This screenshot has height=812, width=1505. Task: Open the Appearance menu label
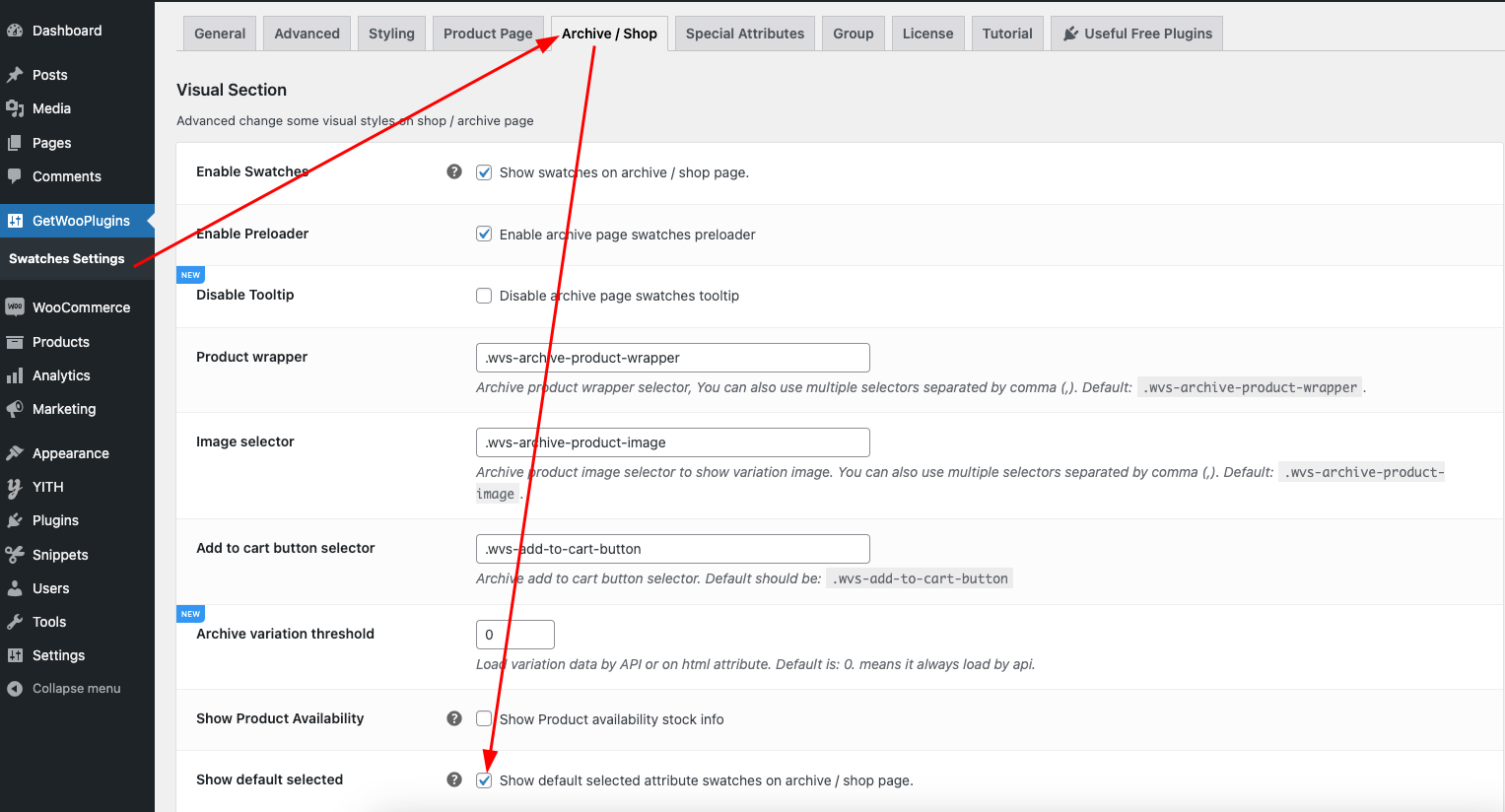[x=71, y=453]
